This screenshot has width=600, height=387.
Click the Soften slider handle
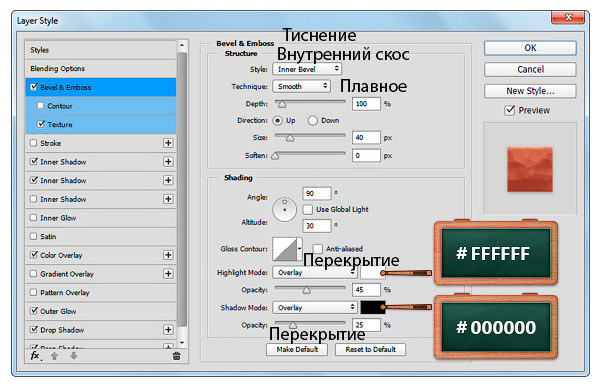[x=275, y=156]
